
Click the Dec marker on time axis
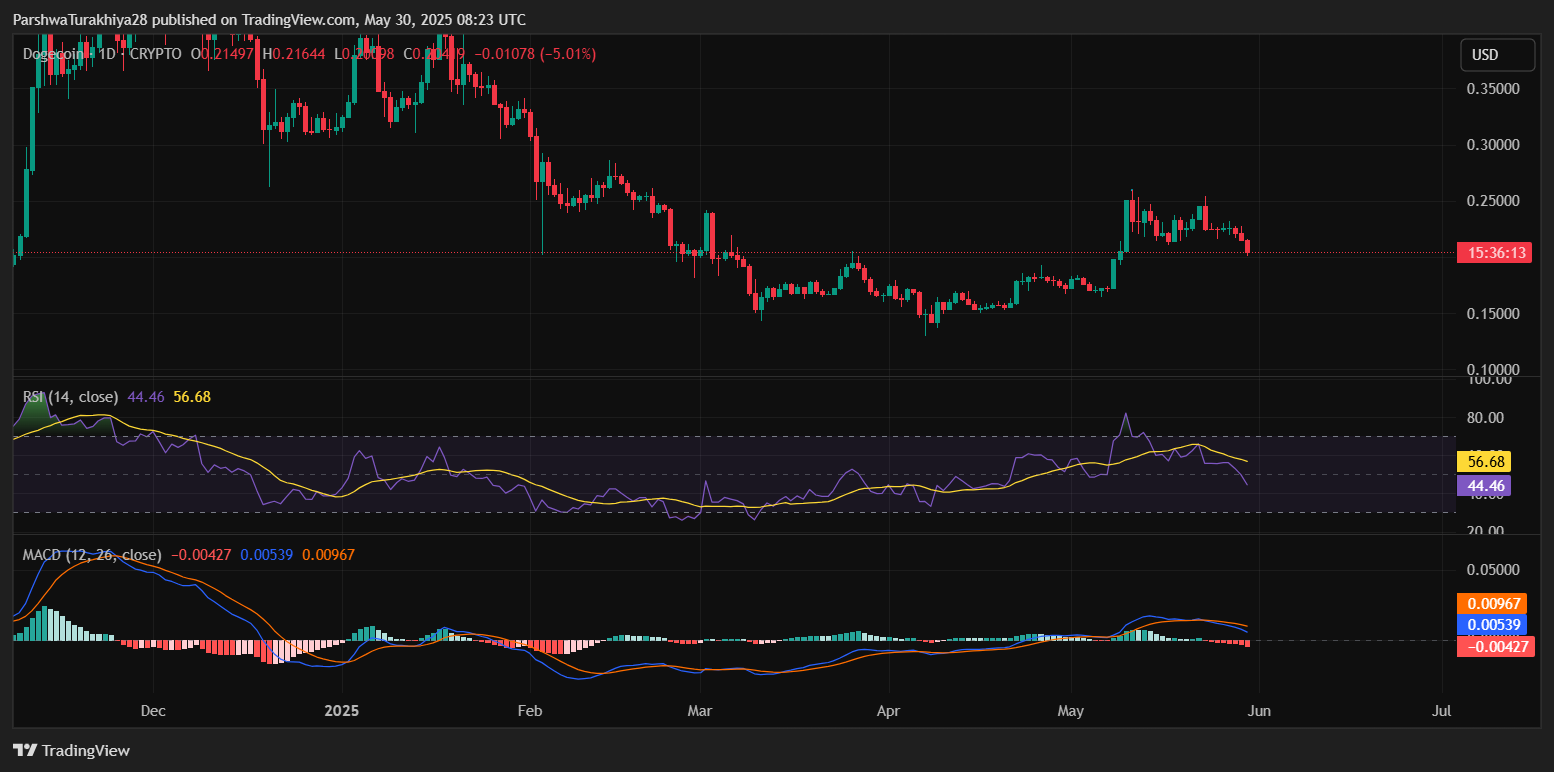153,711
